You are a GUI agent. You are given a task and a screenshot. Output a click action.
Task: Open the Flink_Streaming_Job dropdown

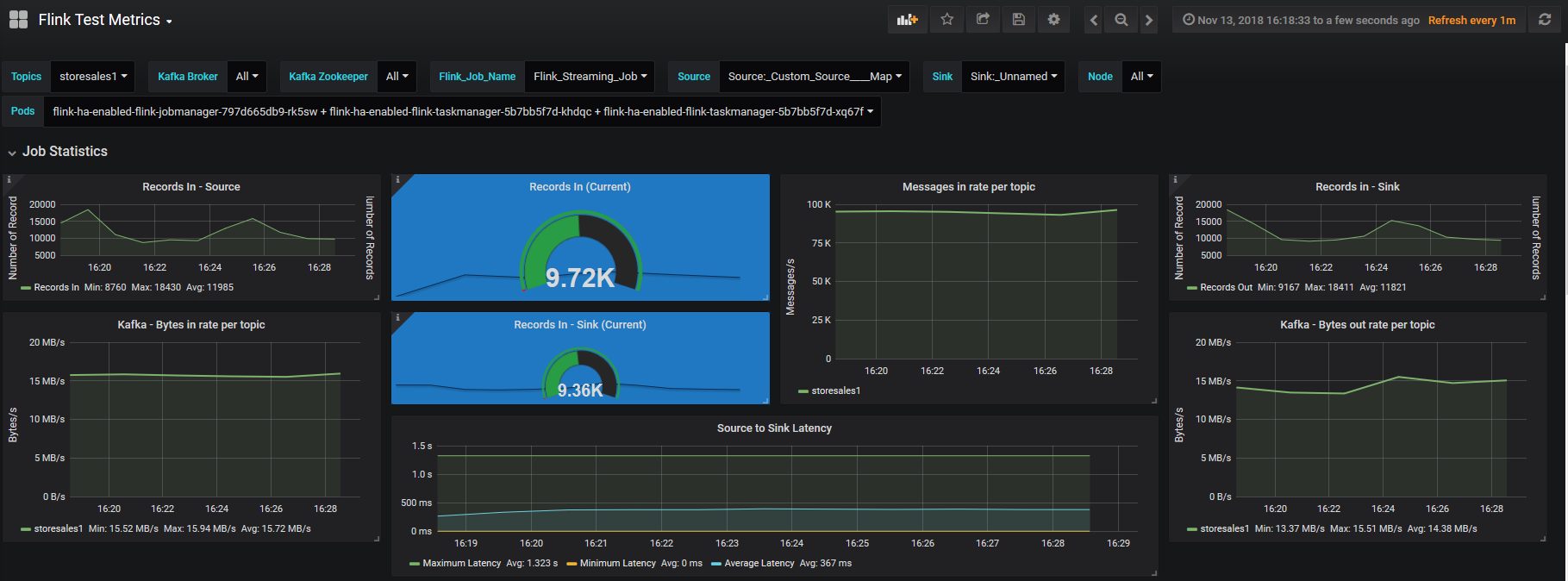point(590,77)
